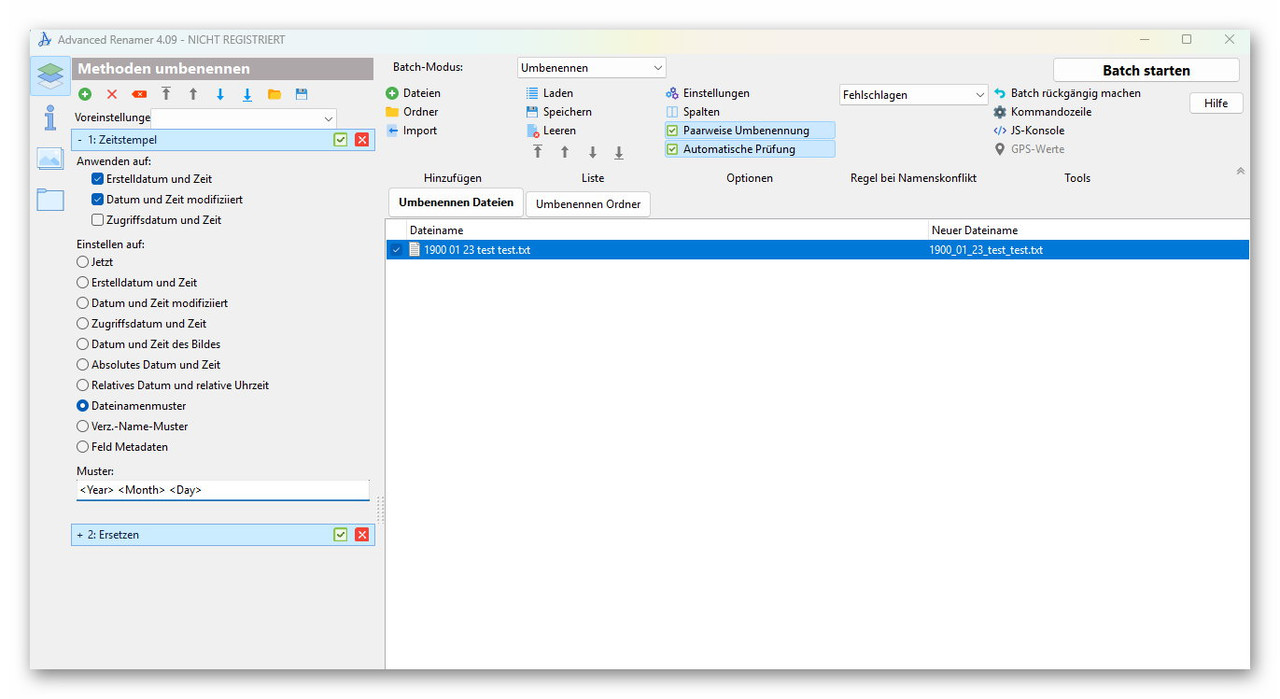Open the rename methods layers panel
The height and width of the screenshot is (699, 1280).
point(50,74)
